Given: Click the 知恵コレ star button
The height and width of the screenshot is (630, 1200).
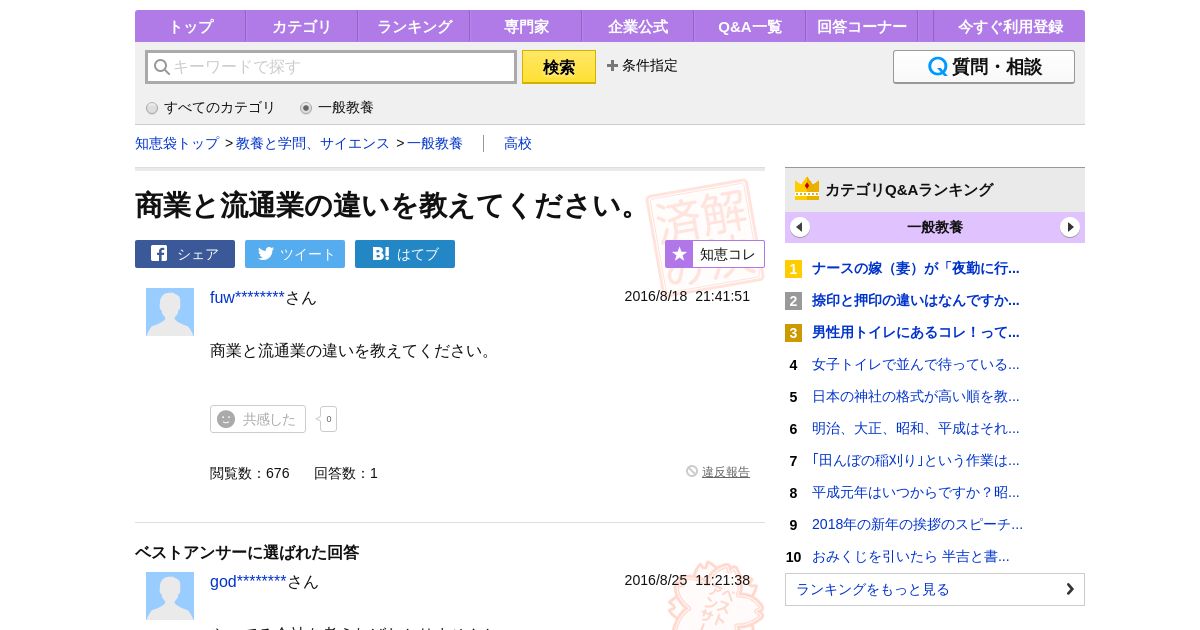Looking at the screenshot, I should [x=715, y=254].
